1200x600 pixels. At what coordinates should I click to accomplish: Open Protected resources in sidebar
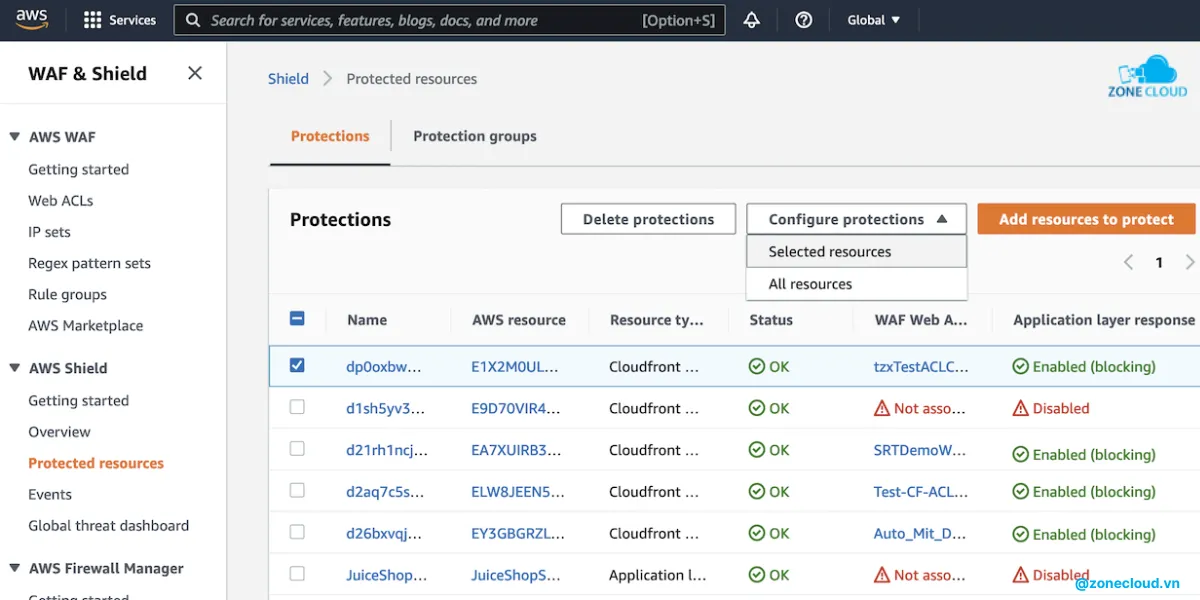(x=96, y=463)
